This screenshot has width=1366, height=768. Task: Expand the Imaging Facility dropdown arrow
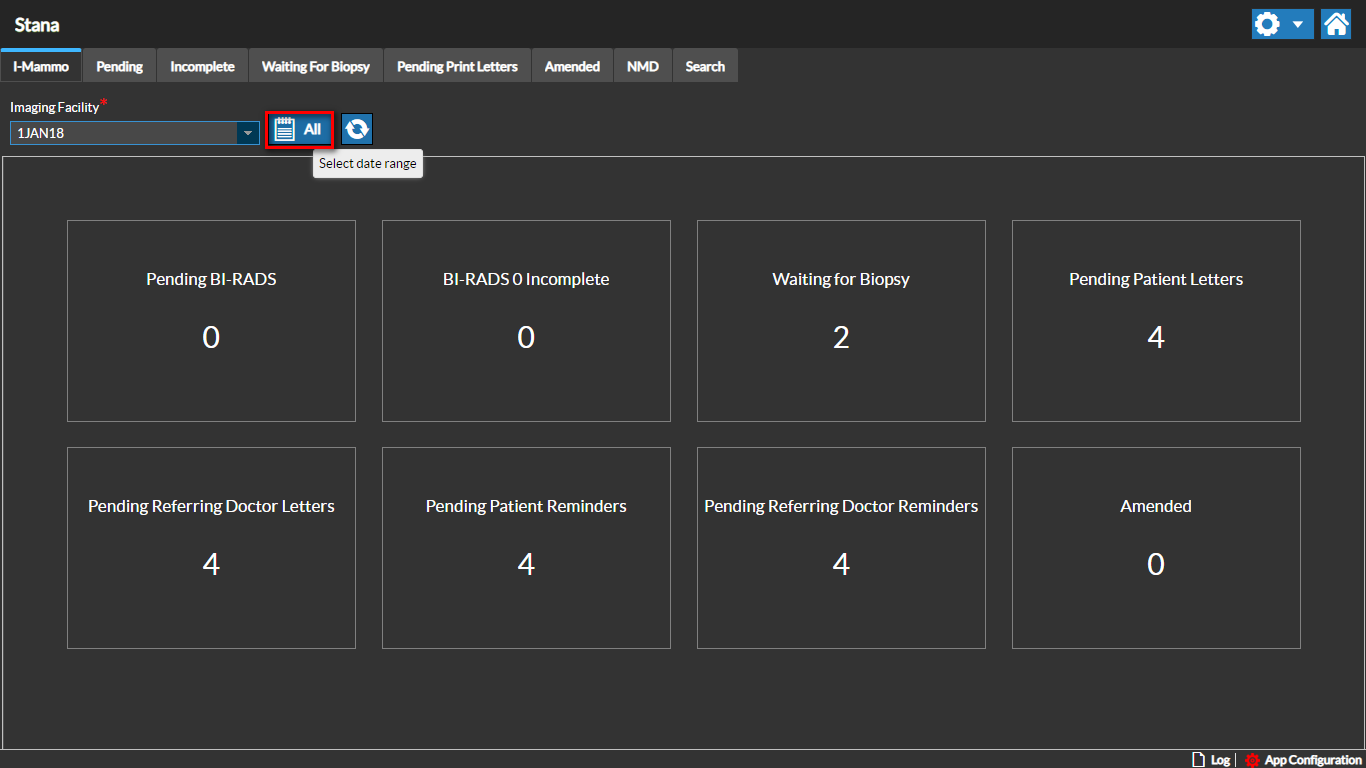(247, 133)
